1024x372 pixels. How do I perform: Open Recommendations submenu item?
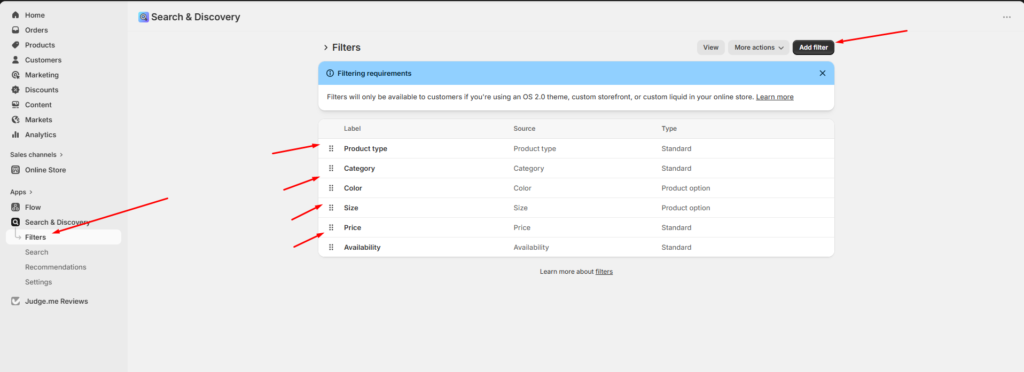click(56, 267)
